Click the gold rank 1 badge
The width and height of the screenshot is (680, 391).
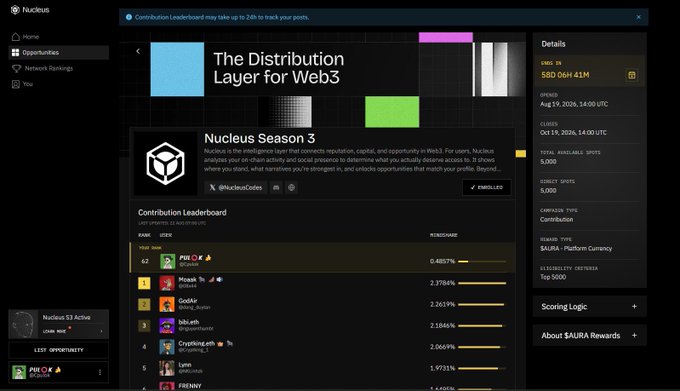point(144,283)
